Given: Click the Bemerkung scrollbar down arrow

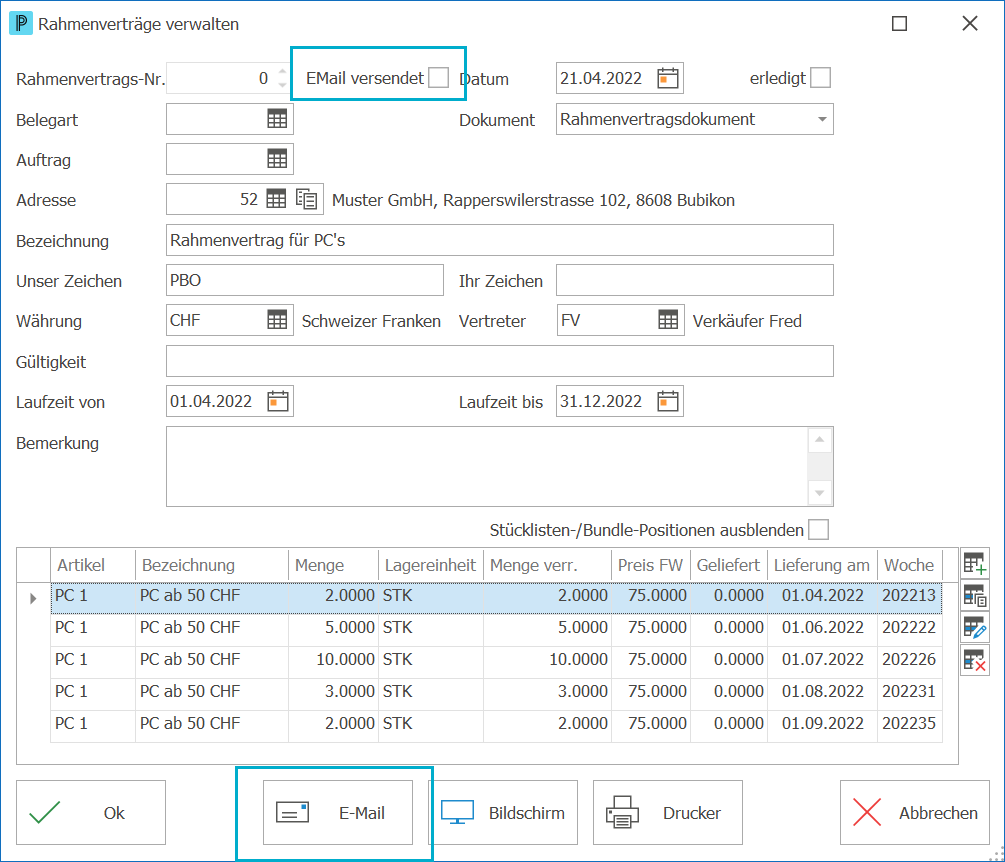Looking at the screenshot, I should (x=820, y=493).
